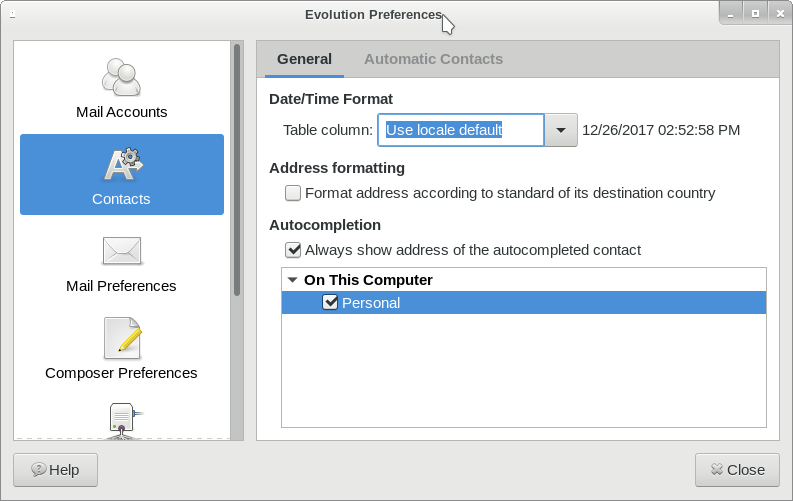Open the Table column dropdown arrow
This screenshot has width=793, height=501.
561,130
